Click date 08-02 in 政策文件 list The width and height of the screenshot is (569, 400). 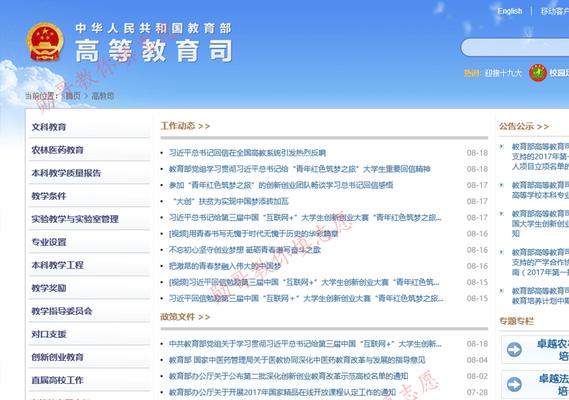coord(477,376)
